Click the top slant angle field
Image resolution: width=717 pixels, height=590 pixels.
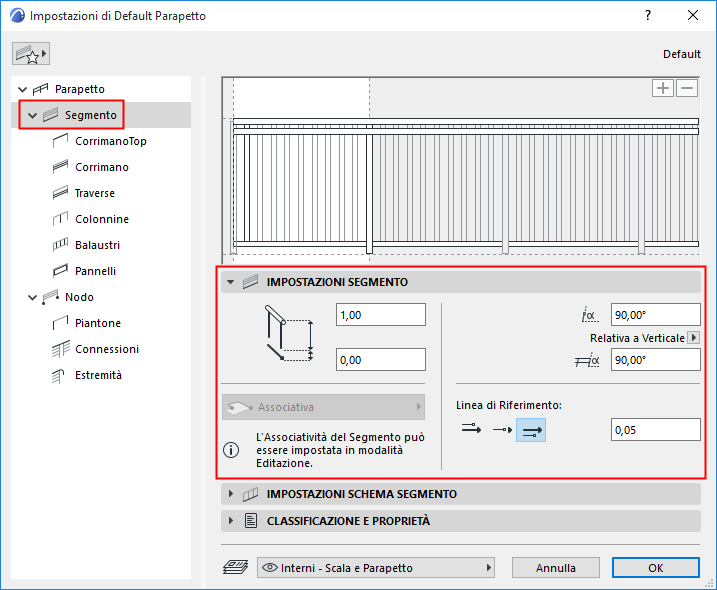click(x=655, y=315)
